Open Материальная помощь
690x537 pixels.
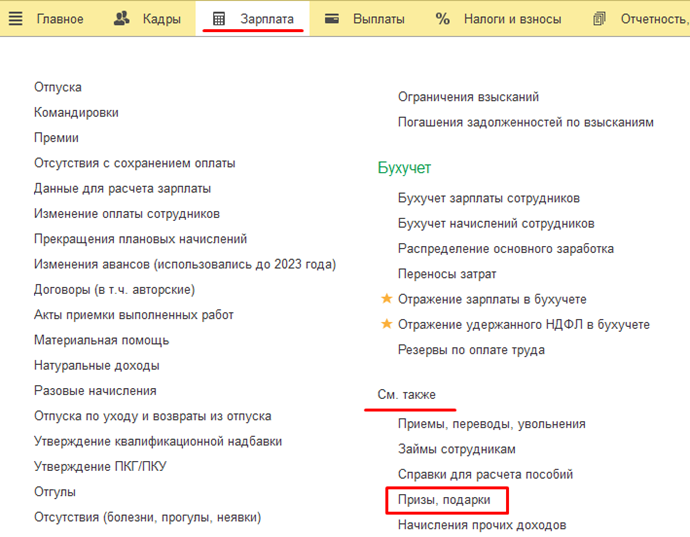point(101,340)
